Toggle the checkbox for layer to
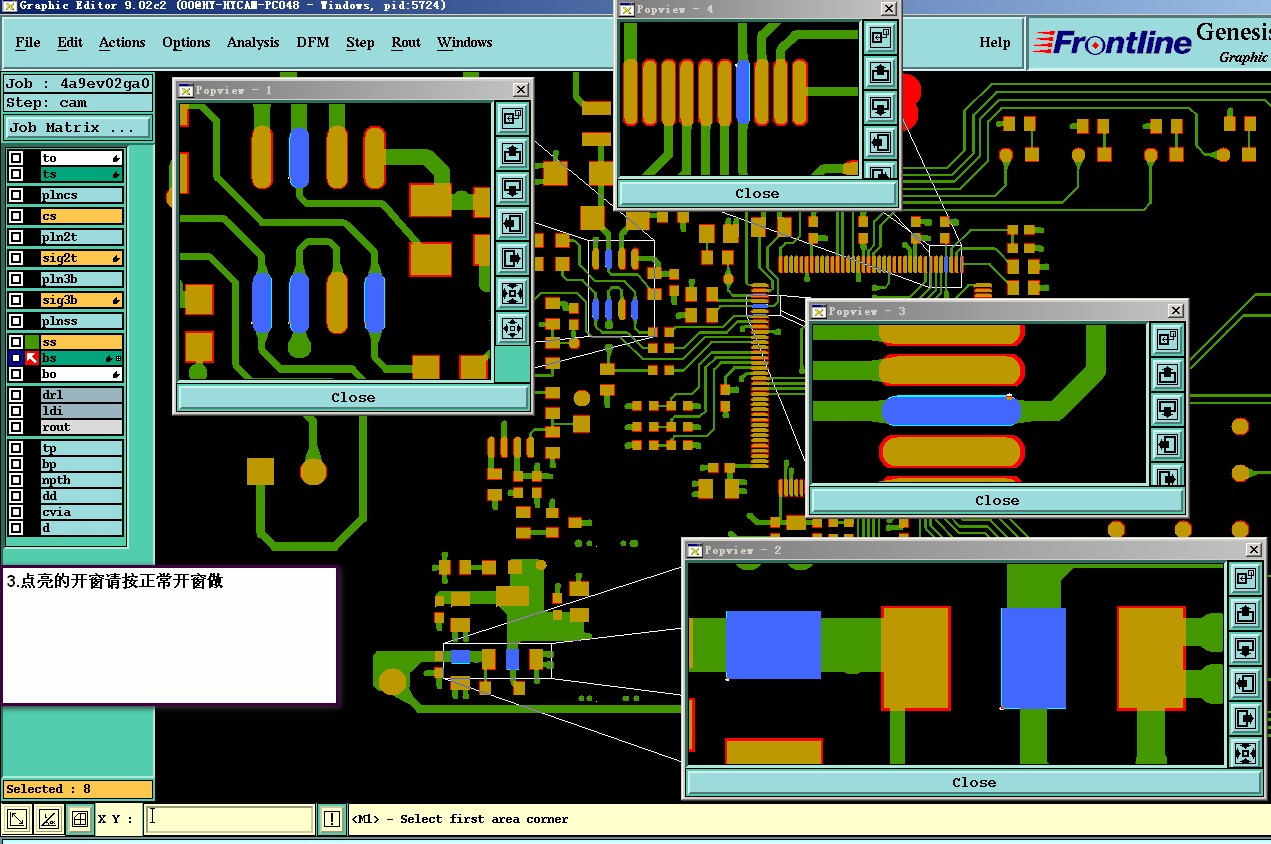 (16, 158)
